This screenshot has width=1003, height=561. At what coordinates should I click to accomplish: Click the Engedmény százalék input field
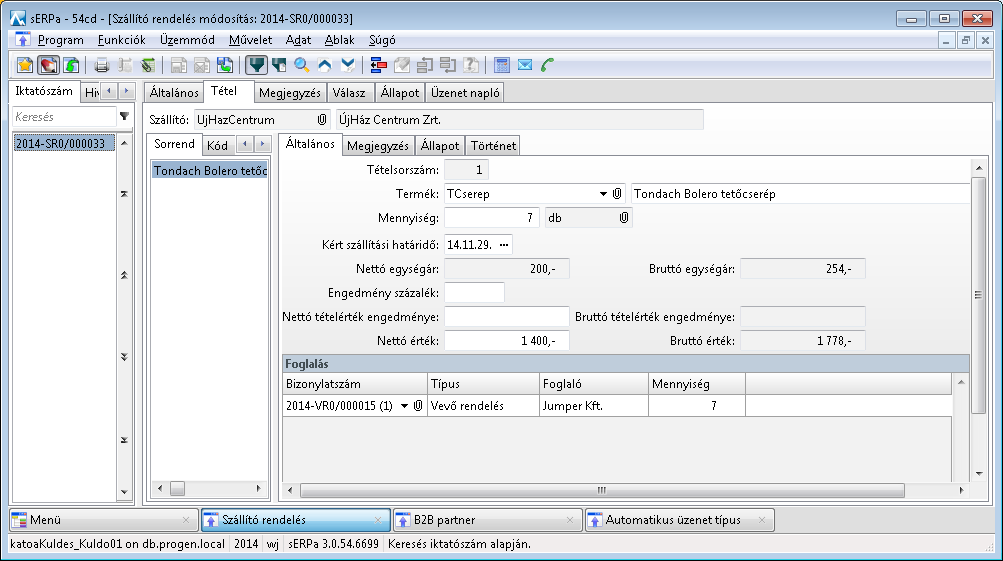tap(474, 292)
